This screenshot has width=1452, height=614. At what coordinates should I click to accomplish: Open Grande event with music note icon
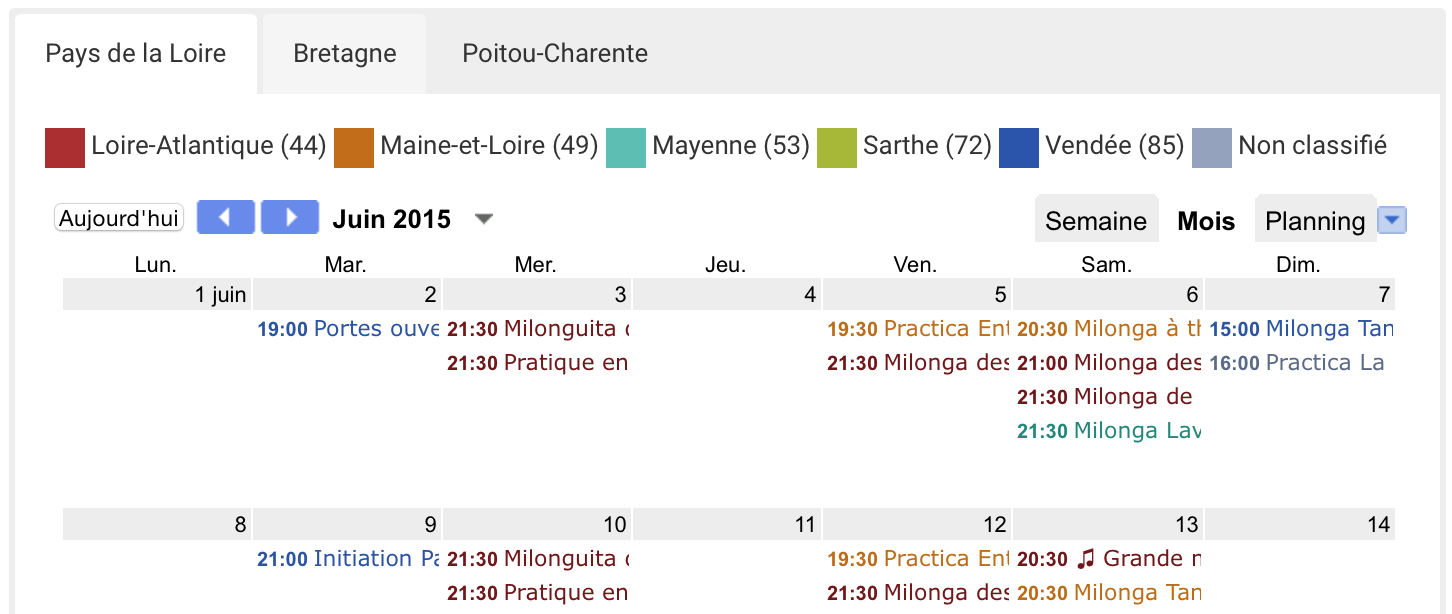point(1108,559)
